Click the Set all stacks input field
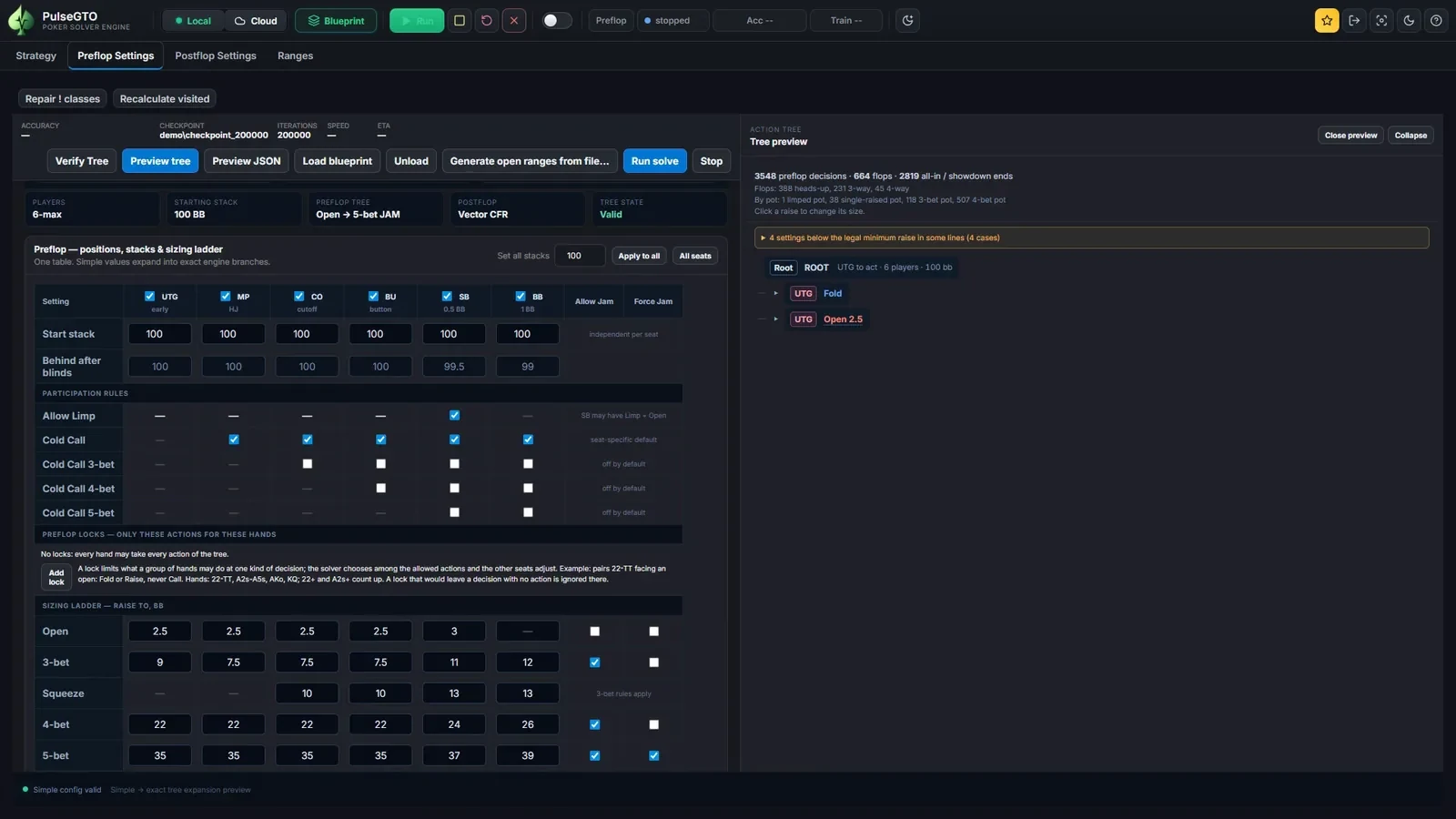Screen dimensions: 1456x819 tap(580, 256)
